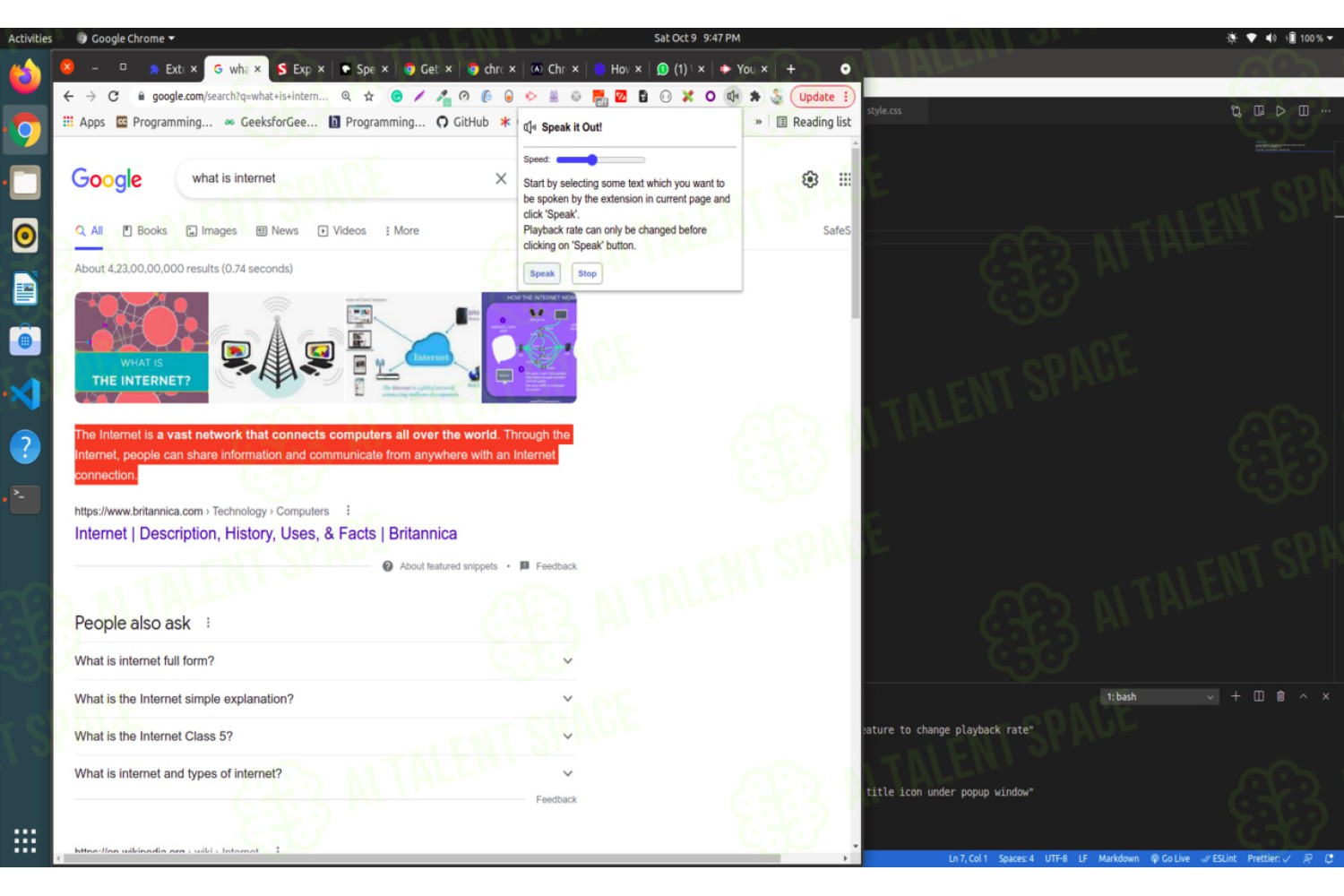
Task: Open LibreOffice Writer from the dock
Action: coord(25,289)
